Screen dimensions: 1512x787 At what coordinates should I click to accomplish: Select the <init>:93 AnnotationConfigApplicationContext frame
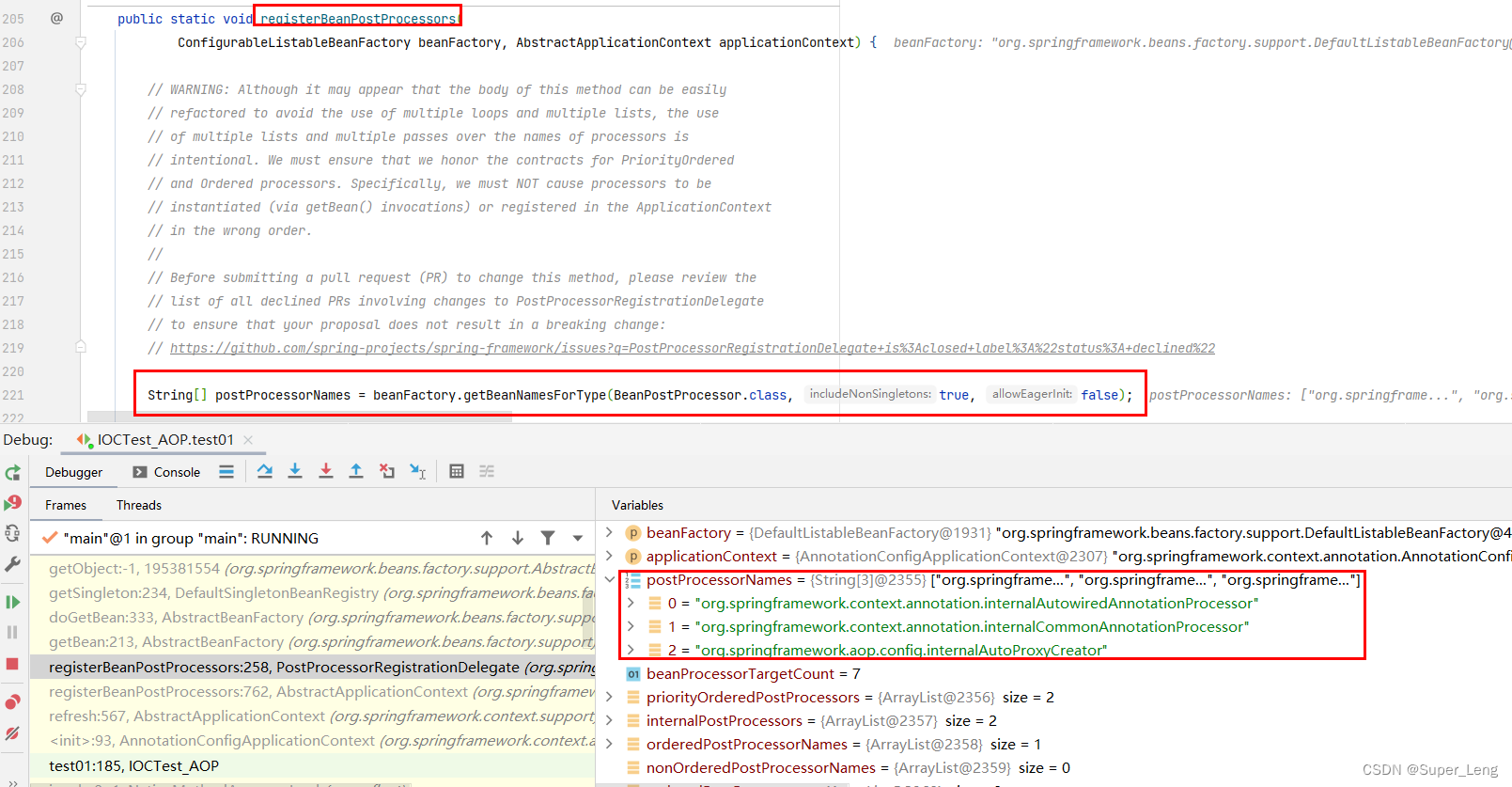pyautogui.click(x=313, y=740)
